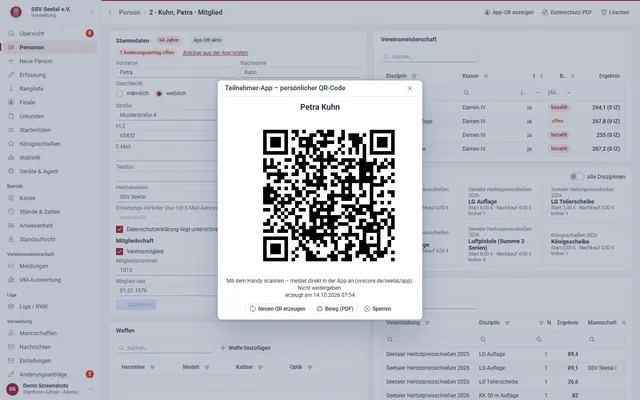Click App-QR anzeigen in header
Screen dimensions: 640x400
[509, 13]
